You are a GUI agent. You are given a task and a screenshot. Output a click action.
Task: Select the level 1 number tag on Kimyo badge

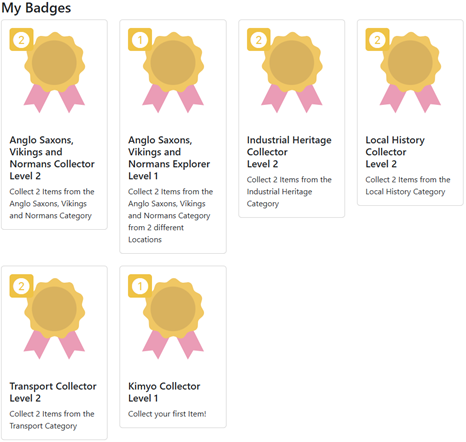click(140, 286)
